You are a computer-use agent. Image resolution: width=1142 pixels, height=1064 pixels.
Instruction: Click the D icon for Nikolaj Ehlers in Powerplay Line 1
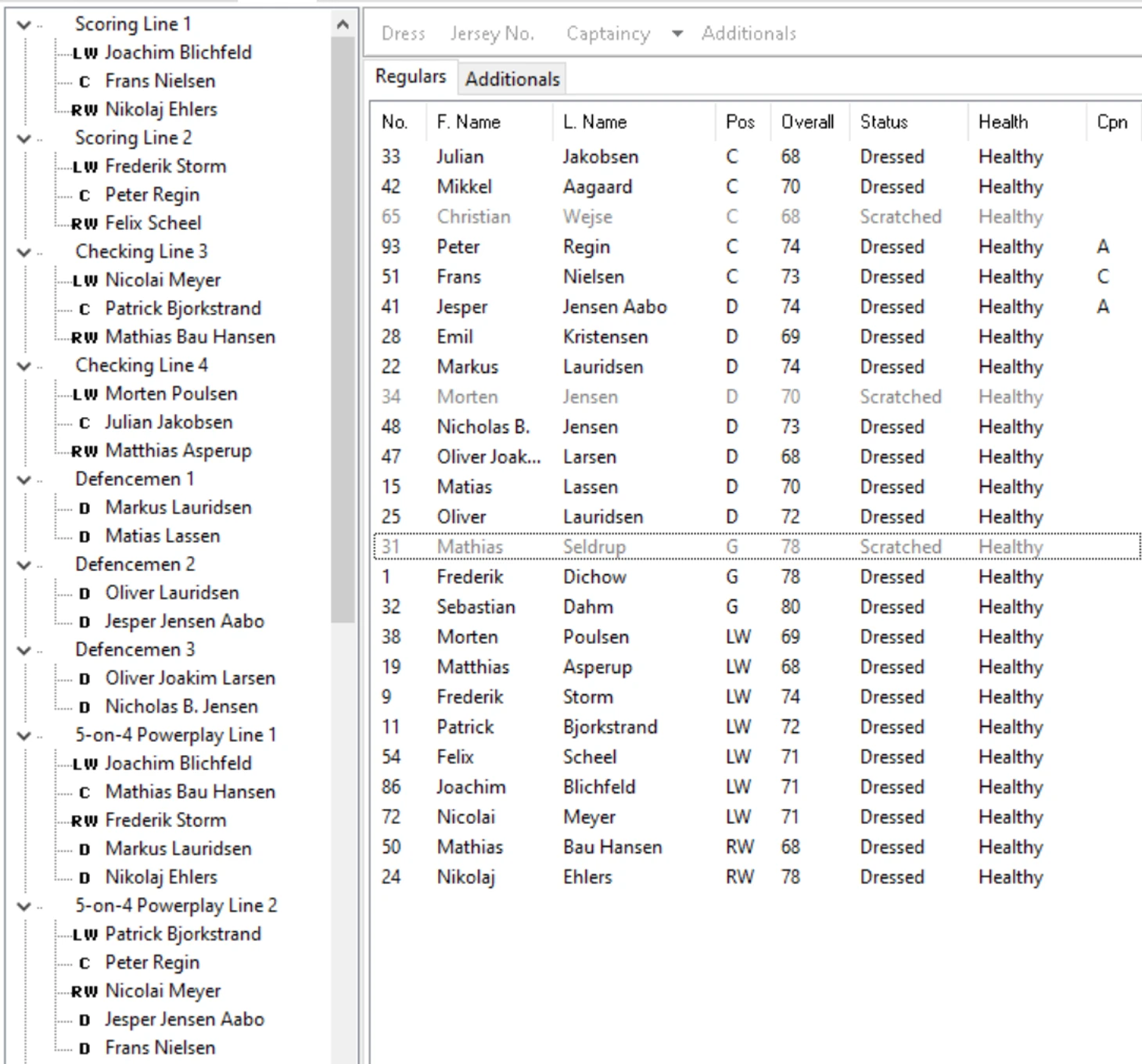pos(84,878)
